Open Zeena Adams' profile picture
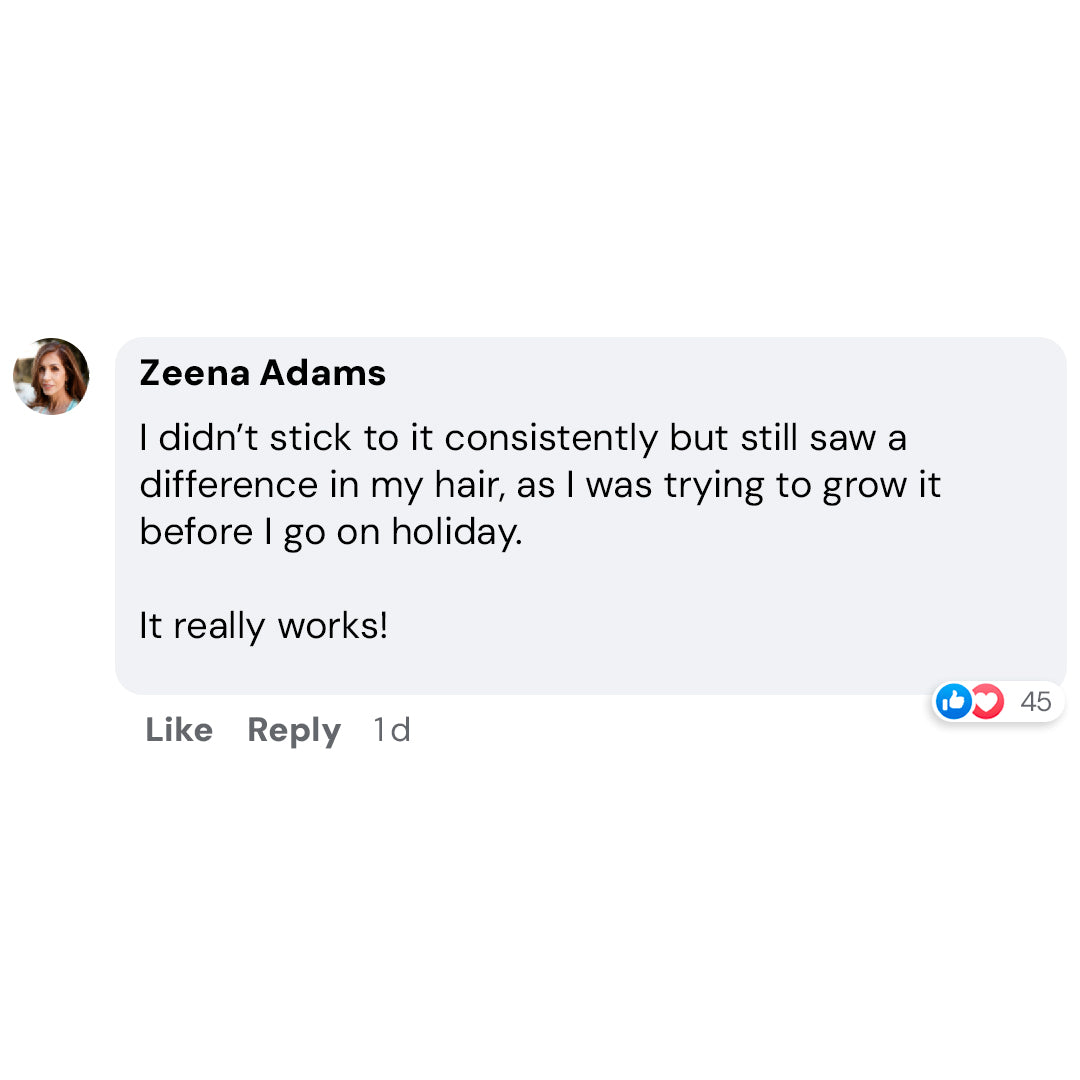Viewport: 1080px width, 1080px height. click(51, 376)
